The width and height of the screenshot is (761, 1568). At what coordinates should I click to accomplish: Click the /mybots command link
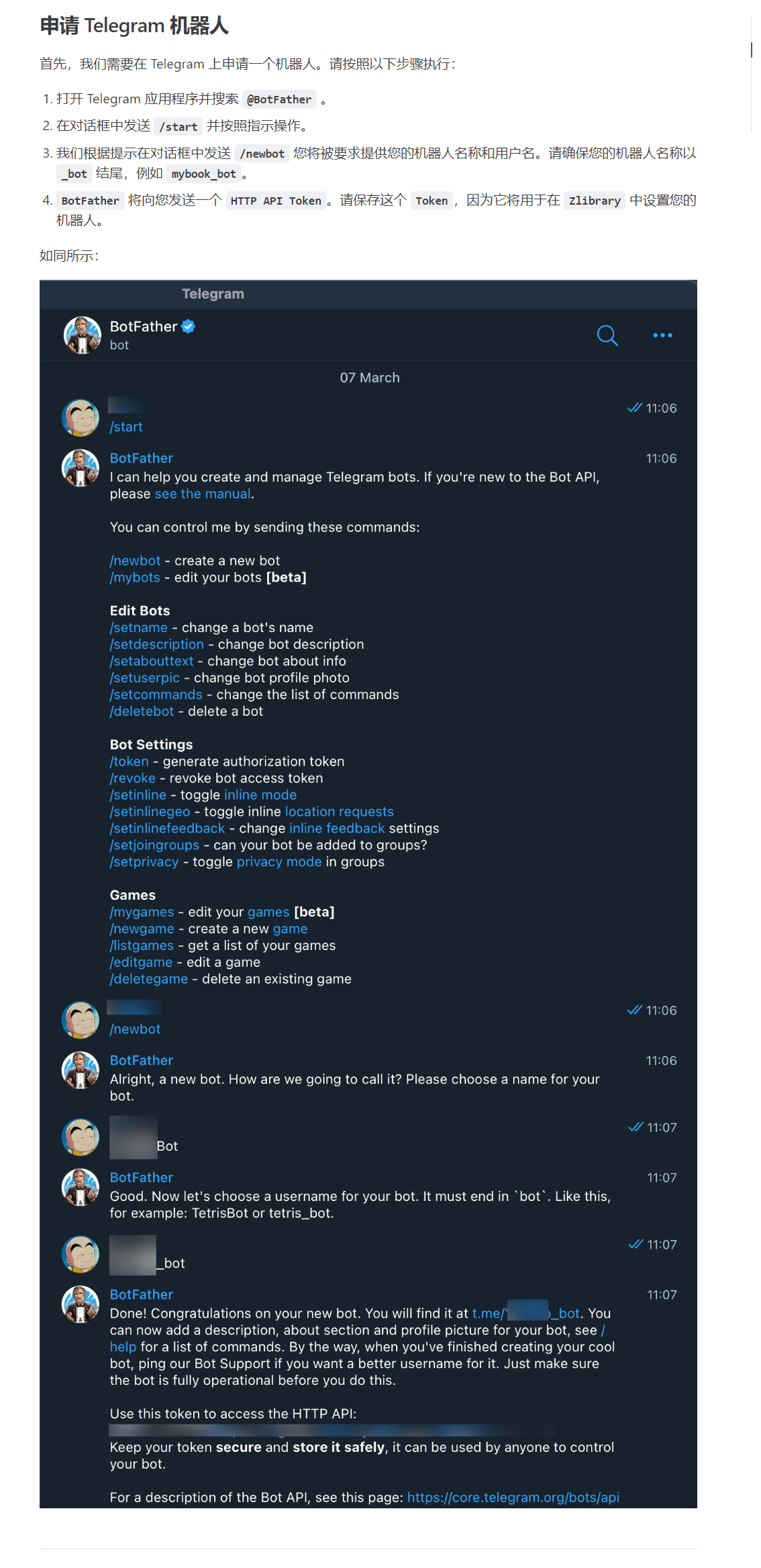[x=135, y=577]
